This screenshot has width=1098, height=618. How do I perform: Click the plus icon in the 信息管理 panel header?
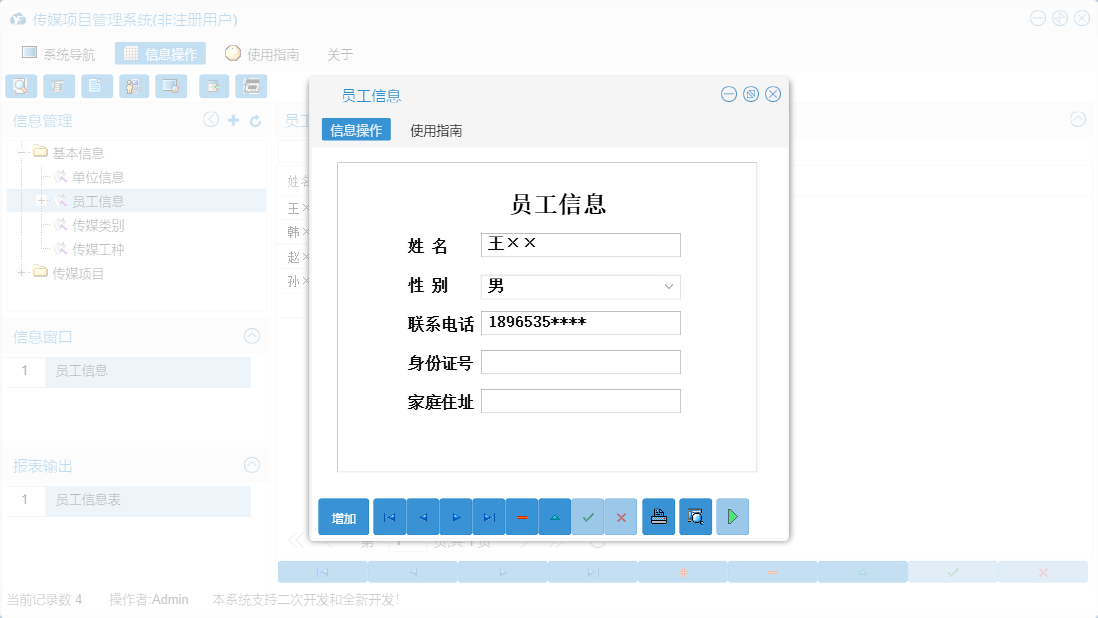click(230, 119)
